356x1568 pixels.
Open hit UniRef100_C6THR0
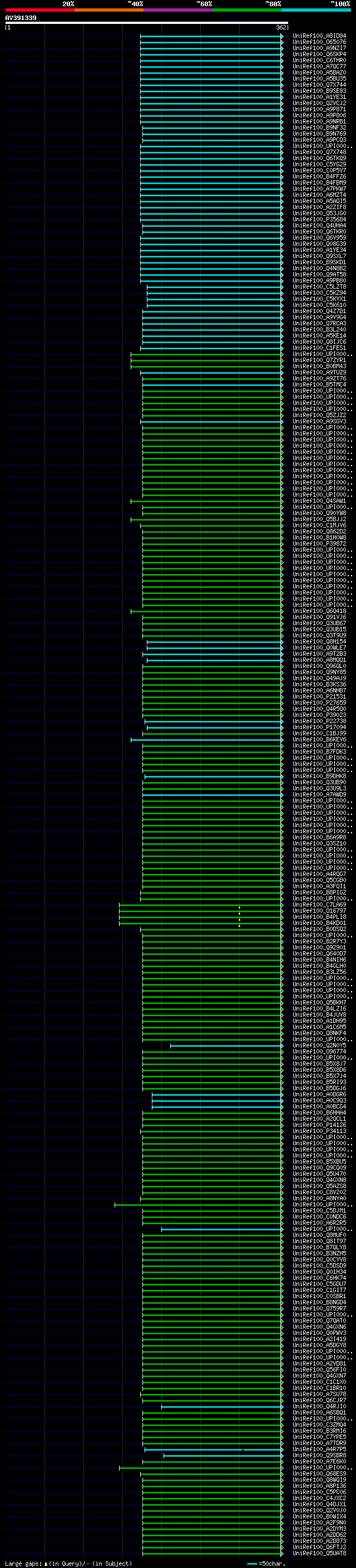319,60
